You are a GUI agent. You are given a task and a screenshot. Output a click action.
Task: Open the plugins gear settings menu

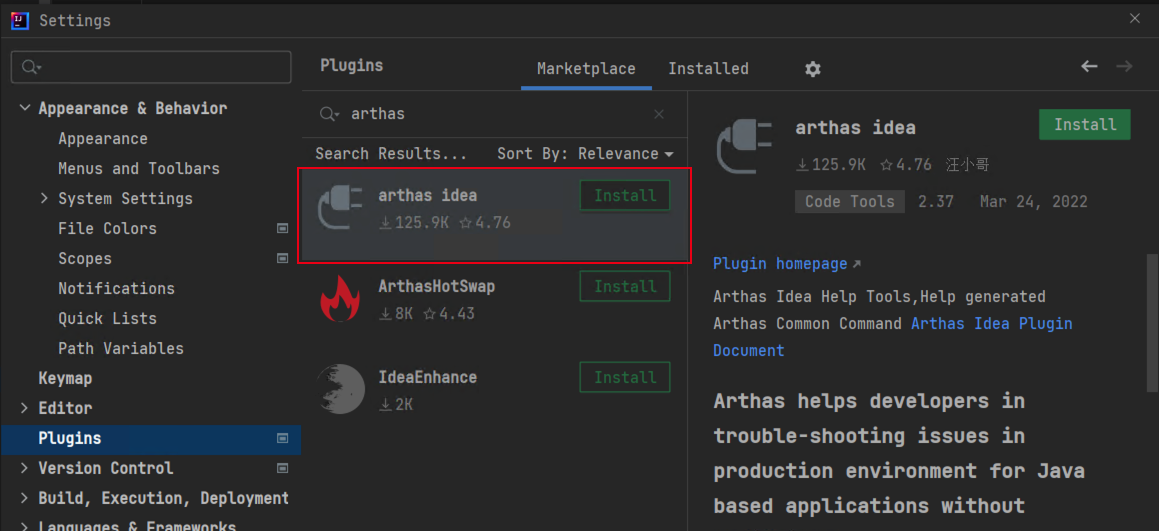point(813,70)
